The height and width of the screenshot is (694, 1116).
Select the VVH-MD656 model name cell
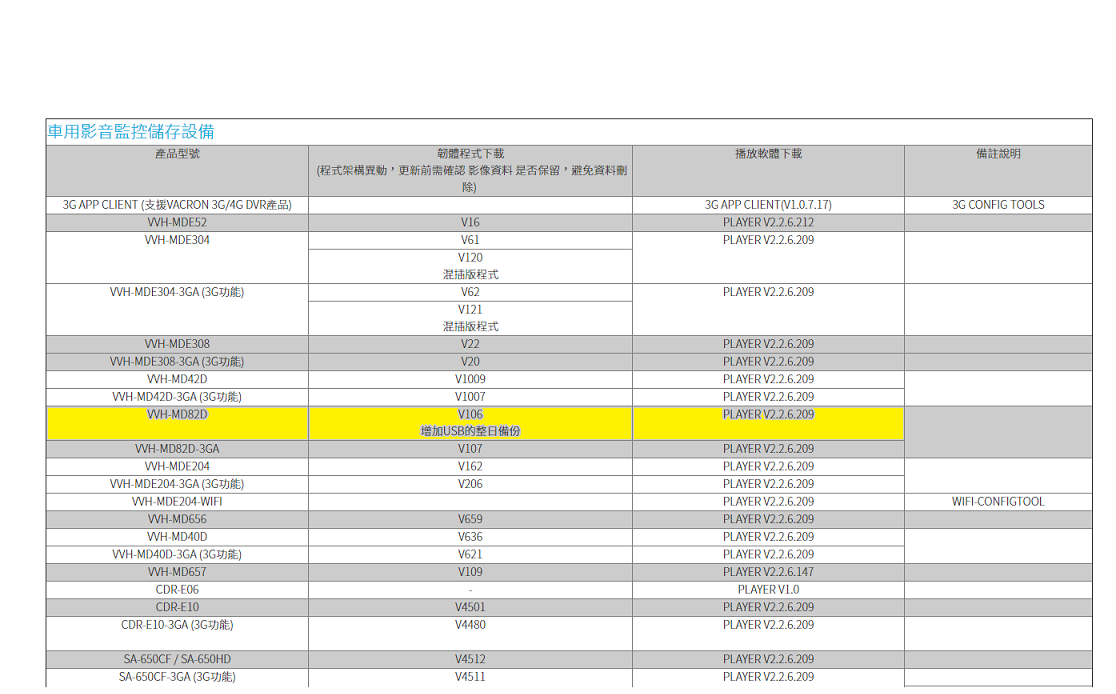(x=177, y=520)
